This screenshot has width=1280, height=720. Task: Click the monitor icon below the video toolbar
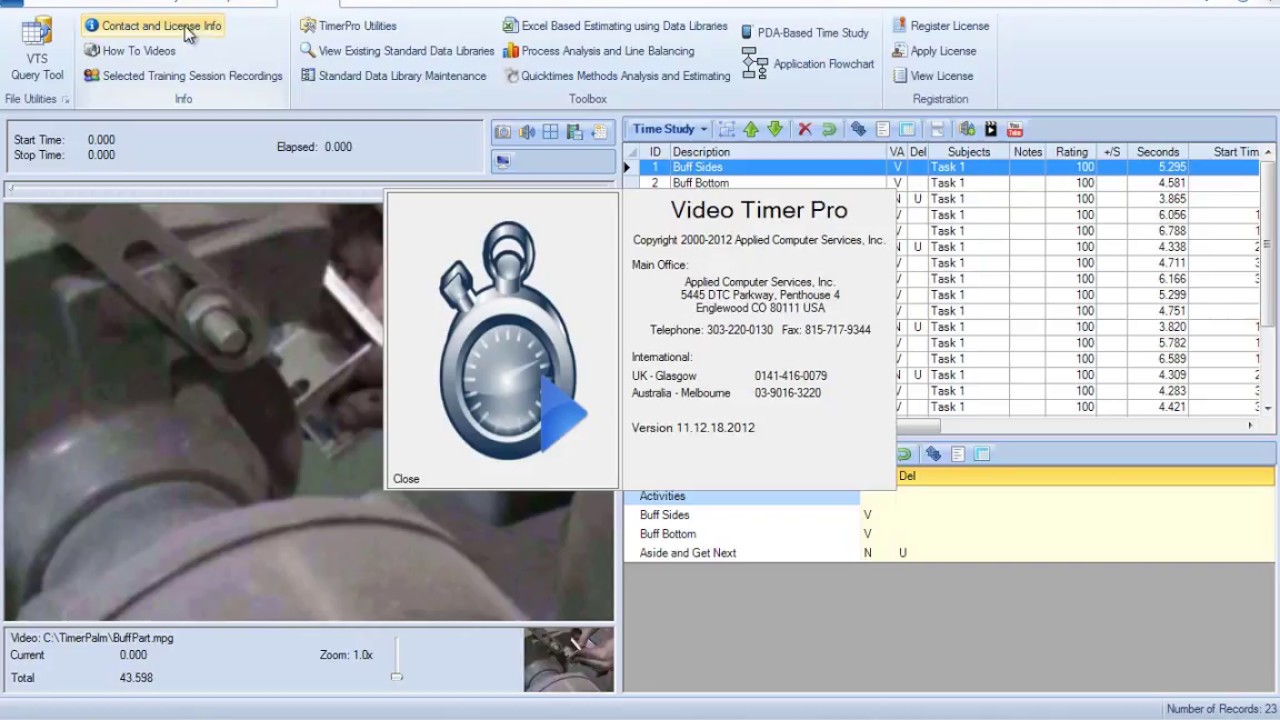click(x=503, y=161)
